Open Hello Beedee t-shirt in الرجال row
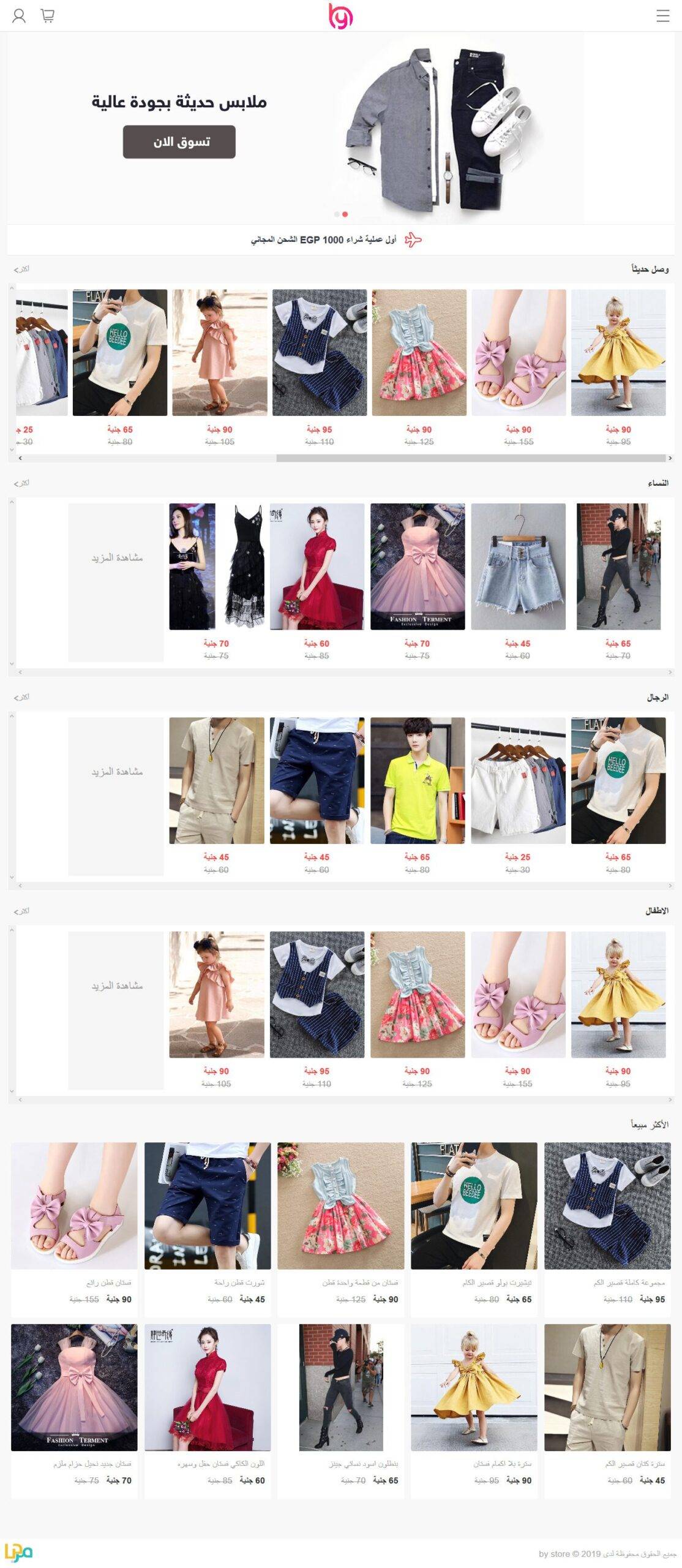Screen dimensions: 682x1568 618,780
